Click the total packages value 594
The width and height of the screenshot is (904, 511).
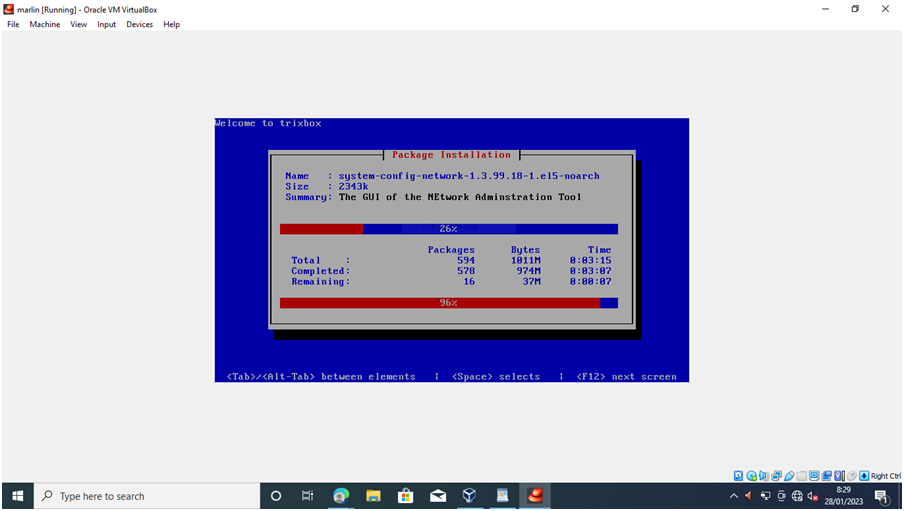pyautogui.click(x=466, y=260)
